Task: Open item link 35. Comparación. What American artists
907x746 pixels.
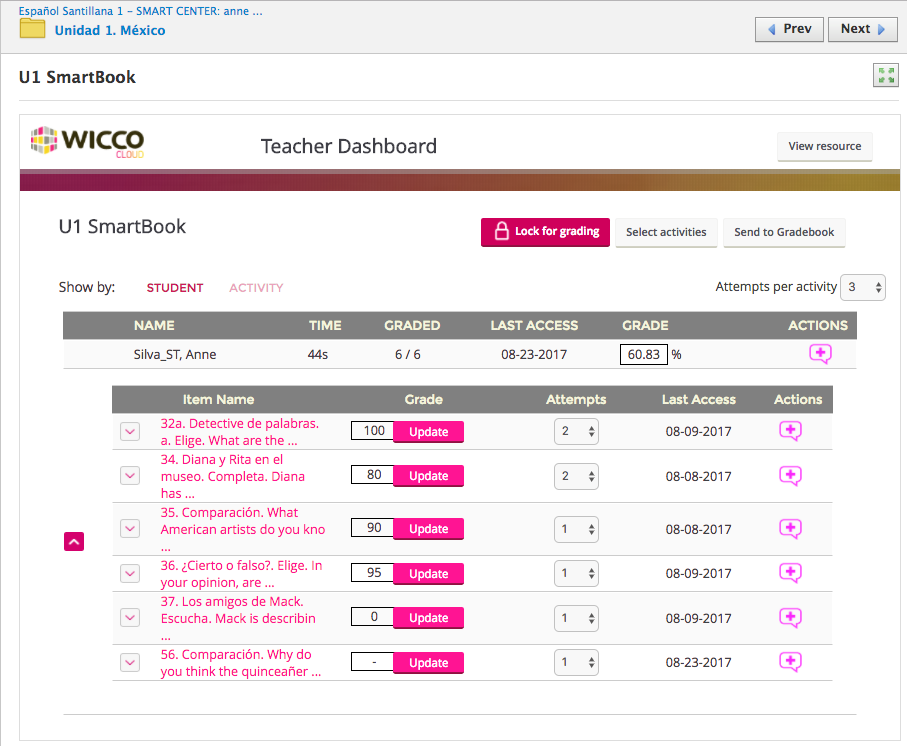Action: [243, 529]
